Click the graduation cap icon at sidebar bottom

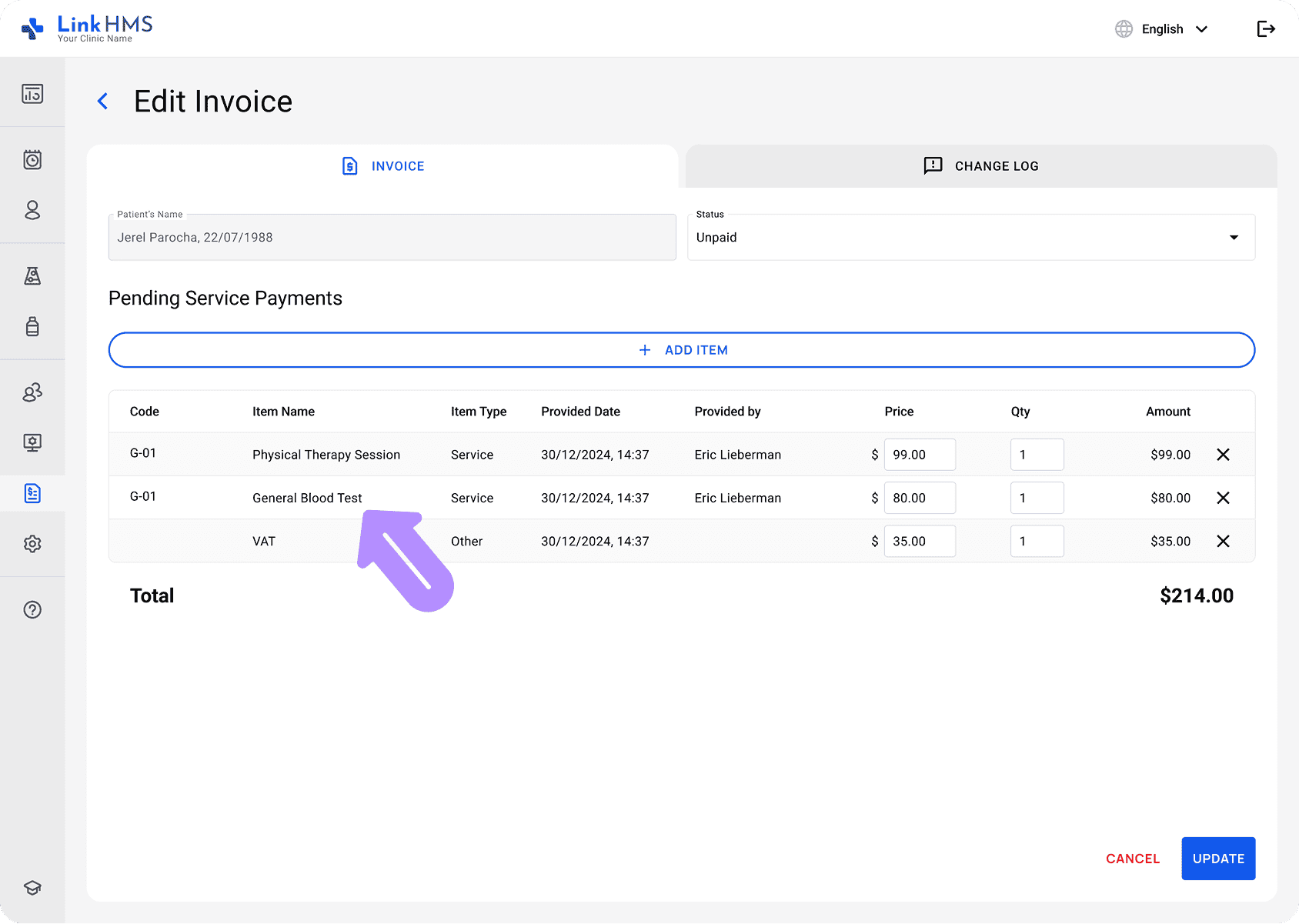(x=32, y=886)
